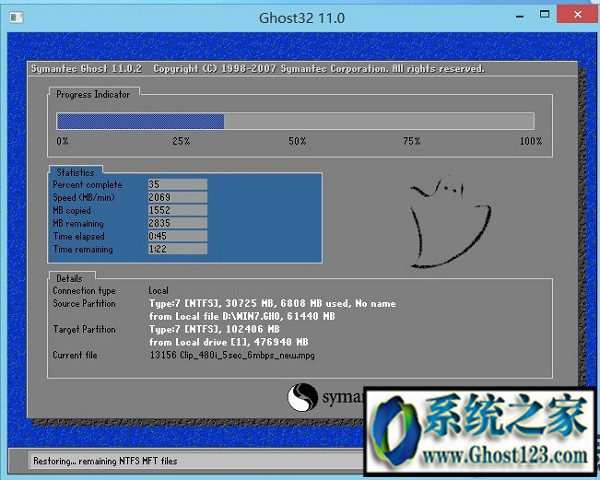Viewport: 600px width, 480px height.
Task: Click the Time elapsed label
Action: coord(79,237)
